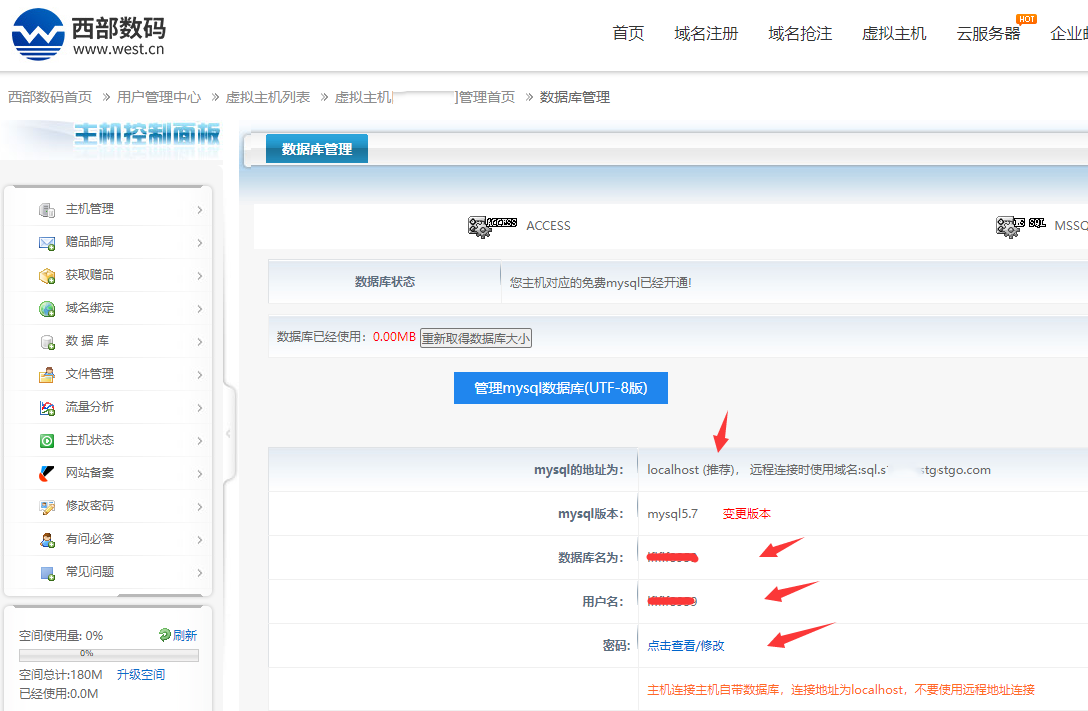Screen dimensions: 1088x711
Task: Click the 文件管理 folder icon
Action: click(x=47, y=375)
